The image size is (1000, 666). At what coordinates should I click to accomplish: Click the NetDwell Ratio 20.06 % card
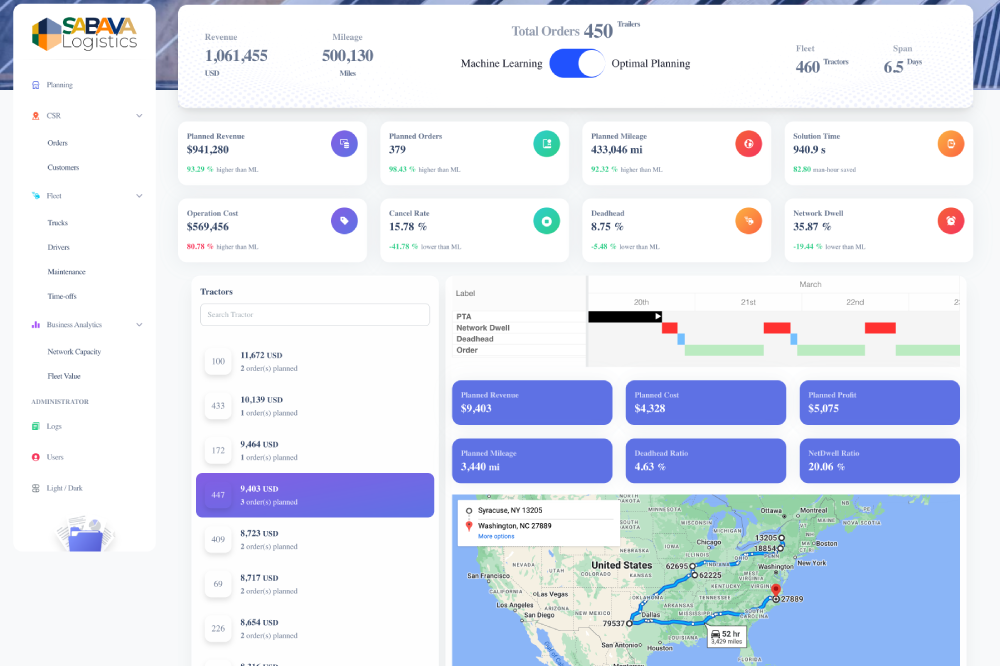[x=879, y=461]
